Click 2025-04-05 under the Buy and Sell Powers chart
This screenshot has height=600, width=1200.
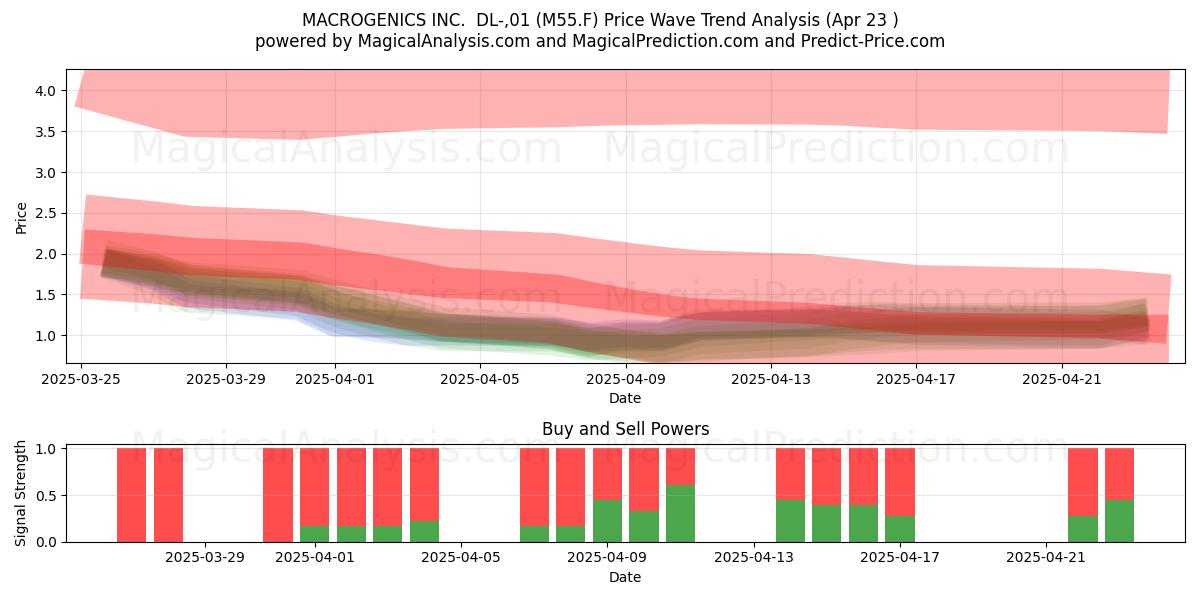461,558
